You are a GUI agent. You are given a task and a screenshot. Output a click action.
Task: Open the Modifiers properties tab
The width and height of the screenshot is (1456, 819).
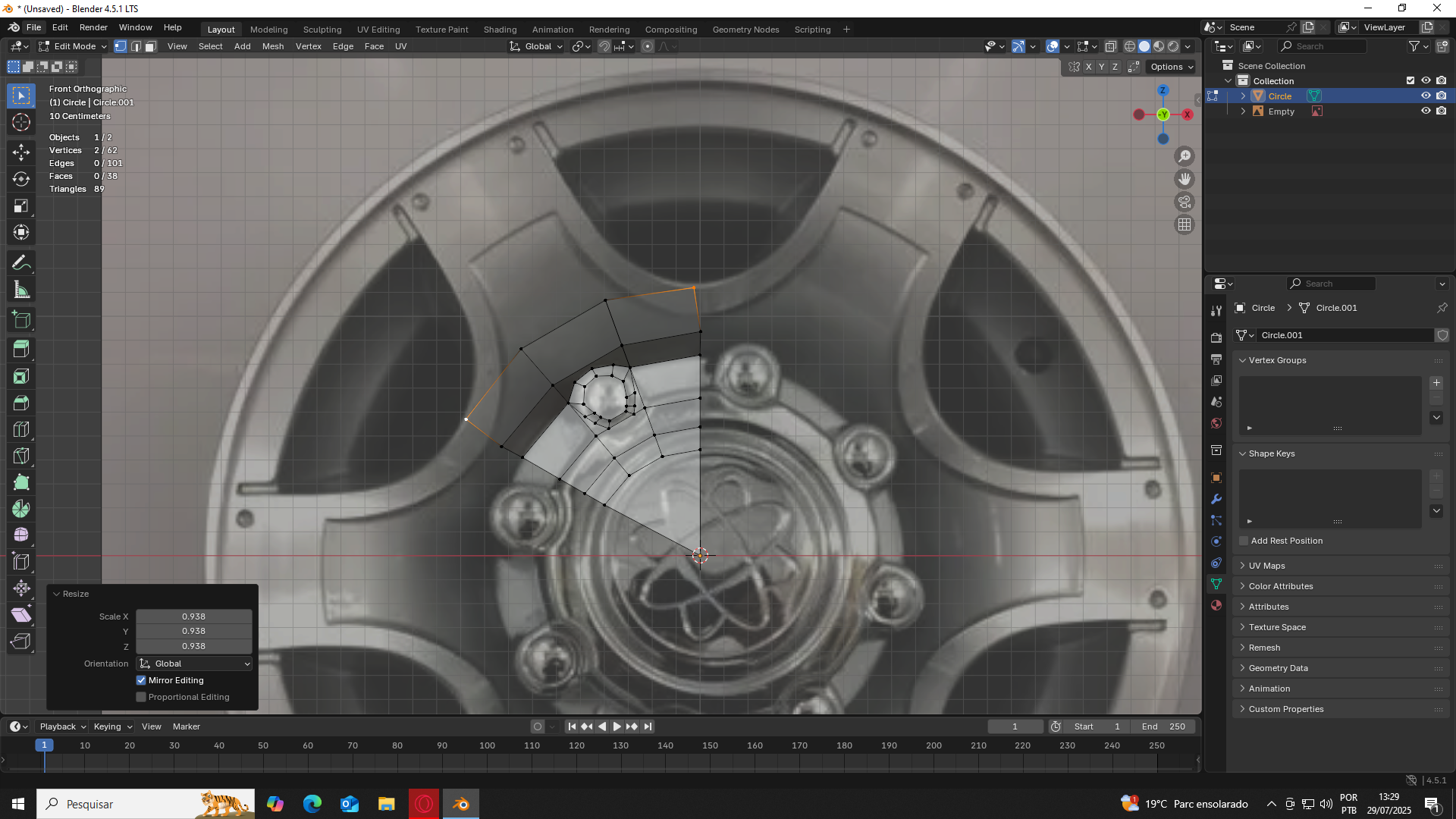[1216, 499]
